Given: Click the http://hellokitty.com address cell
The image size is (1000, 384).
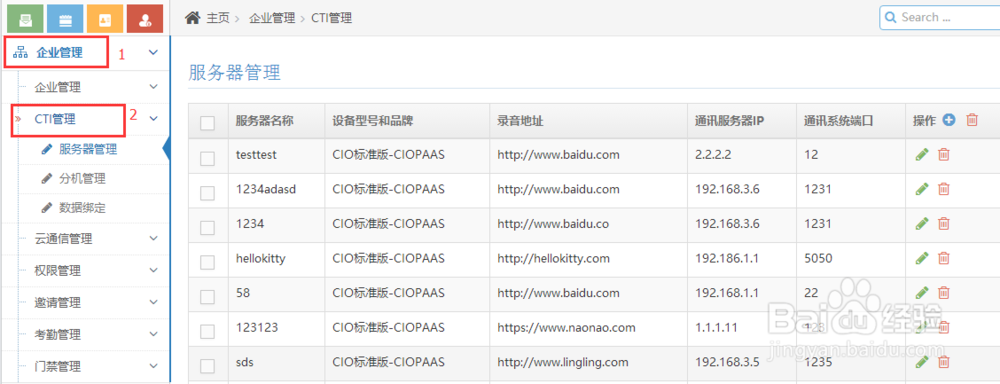Looking at the screenshot, I should pyautogui.click(x=554, y=258).
